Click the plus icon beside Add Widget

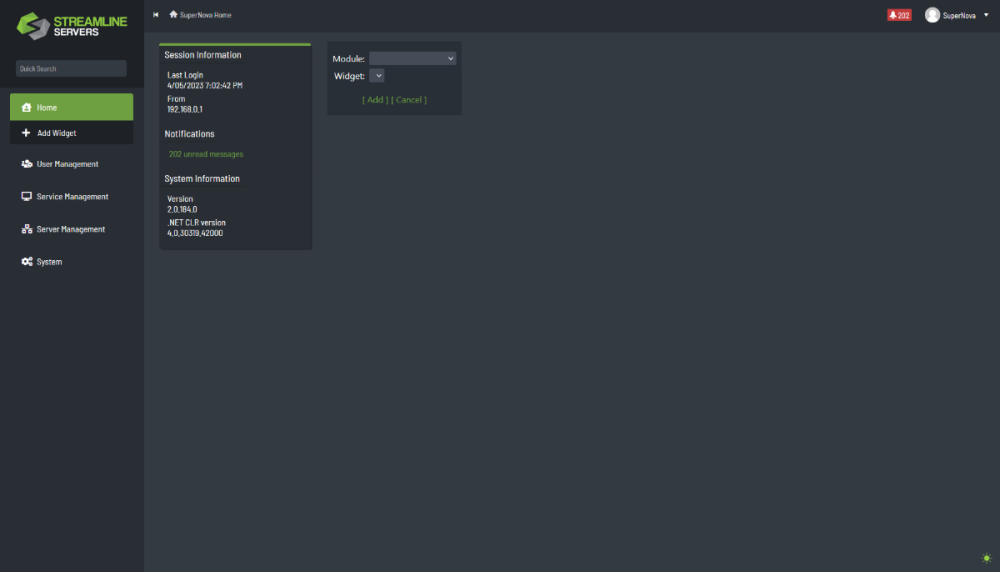(26, 133)
